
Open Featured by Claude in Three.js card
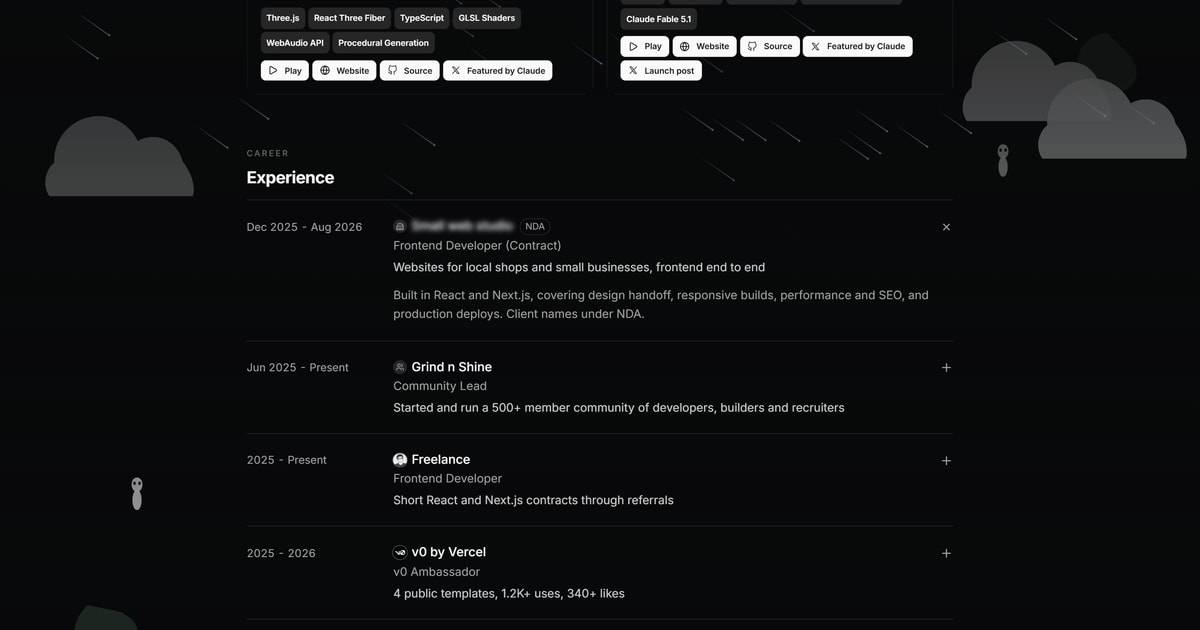498,71
